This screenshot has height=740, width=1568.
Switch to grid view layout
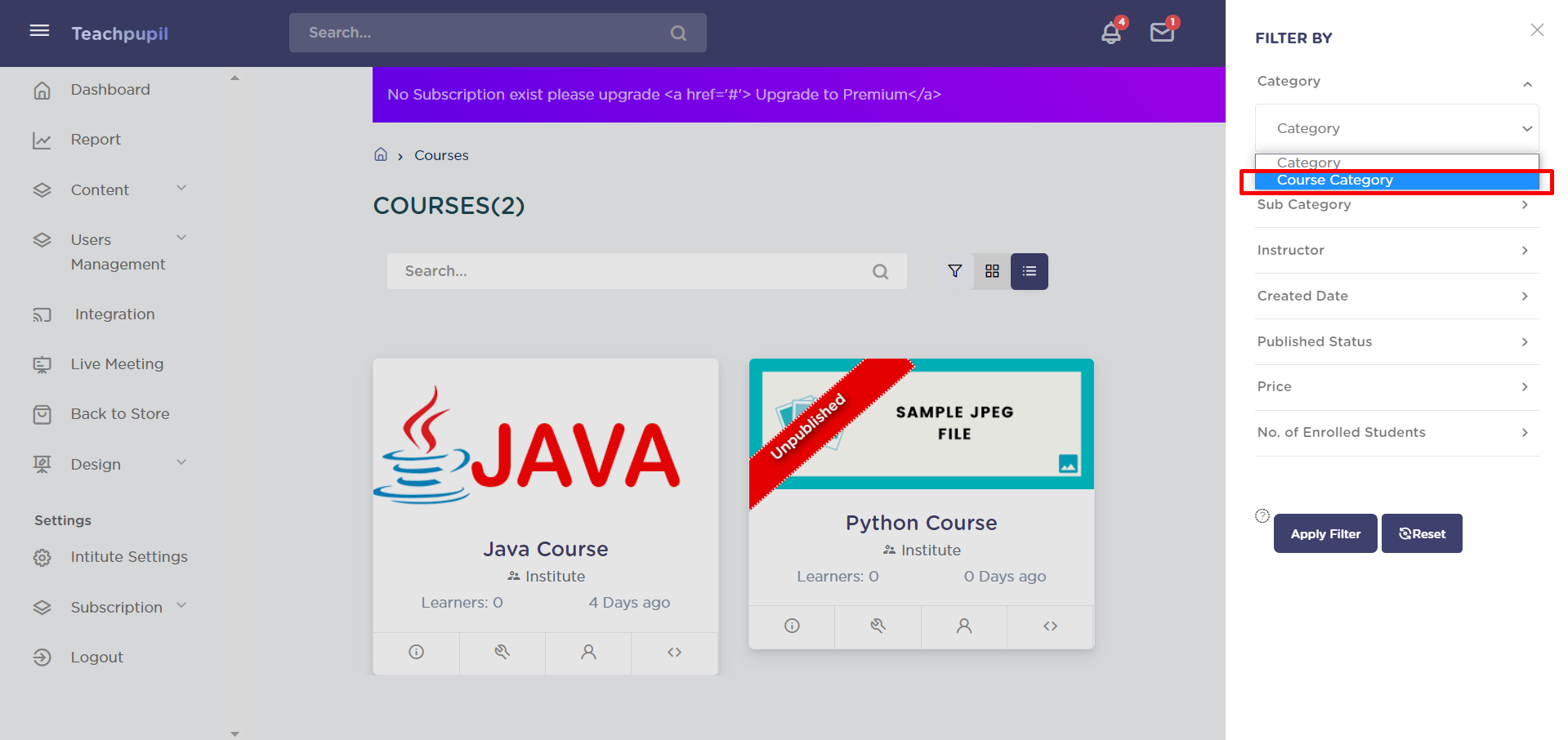tap(992, 271)
